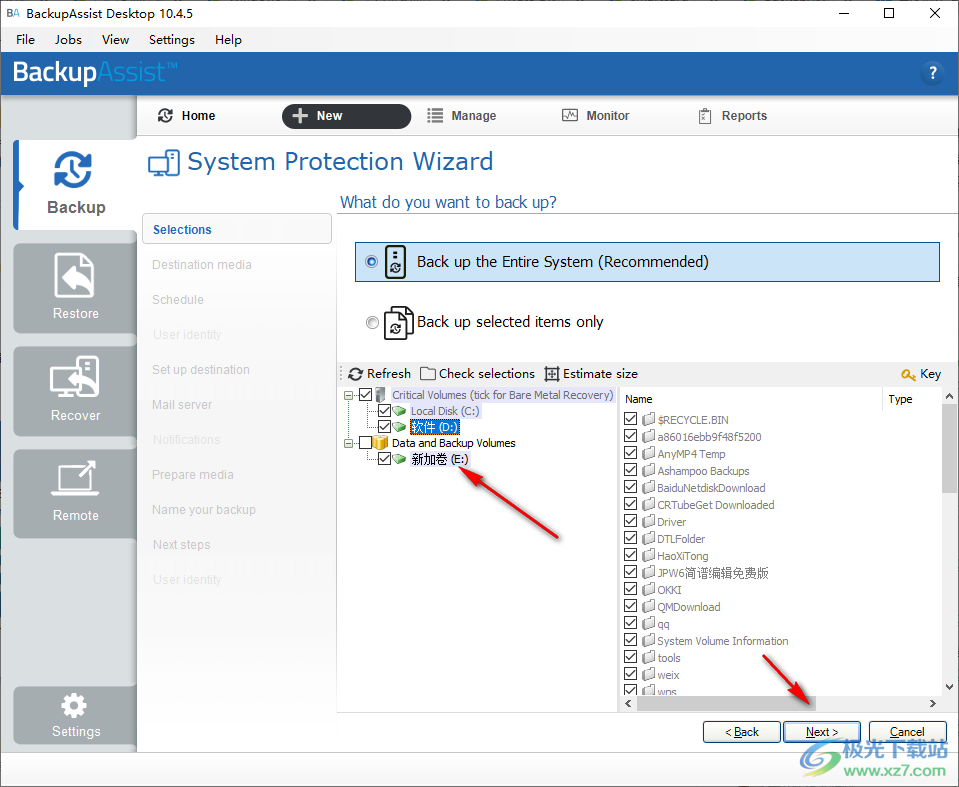Collapse Data and Backup Volumes node

pos(349,443)
